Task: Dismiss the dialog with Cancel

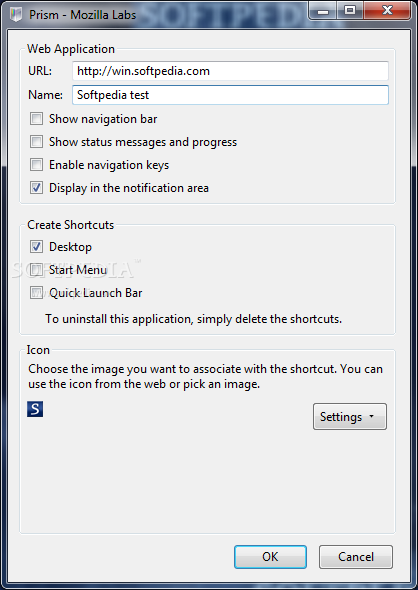Action: (356, 557)
